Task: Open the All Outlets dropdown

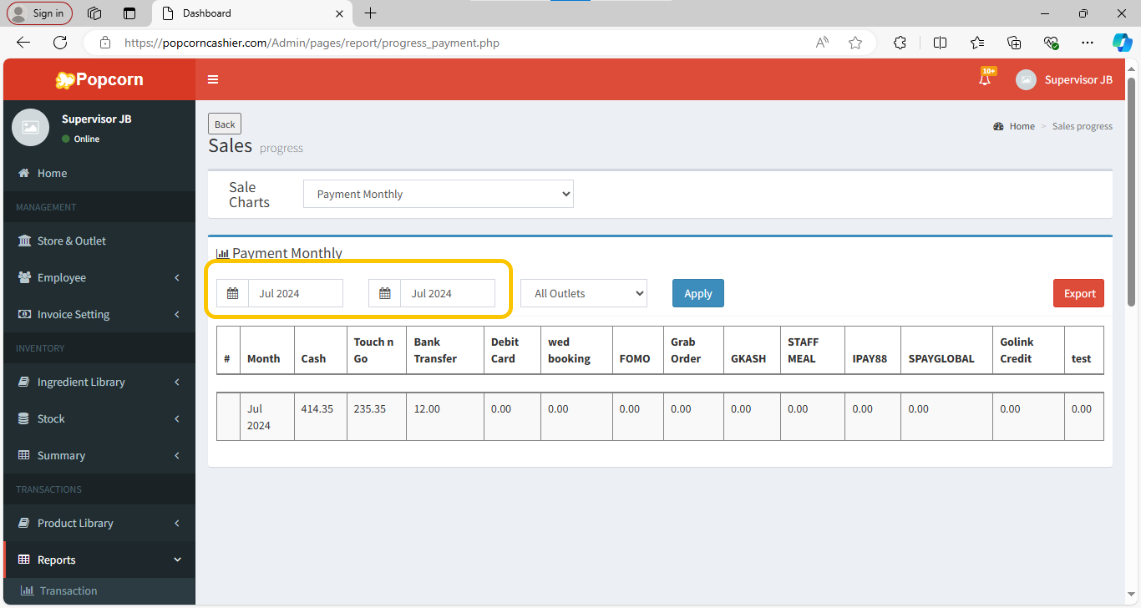Action: coord(584,293)
